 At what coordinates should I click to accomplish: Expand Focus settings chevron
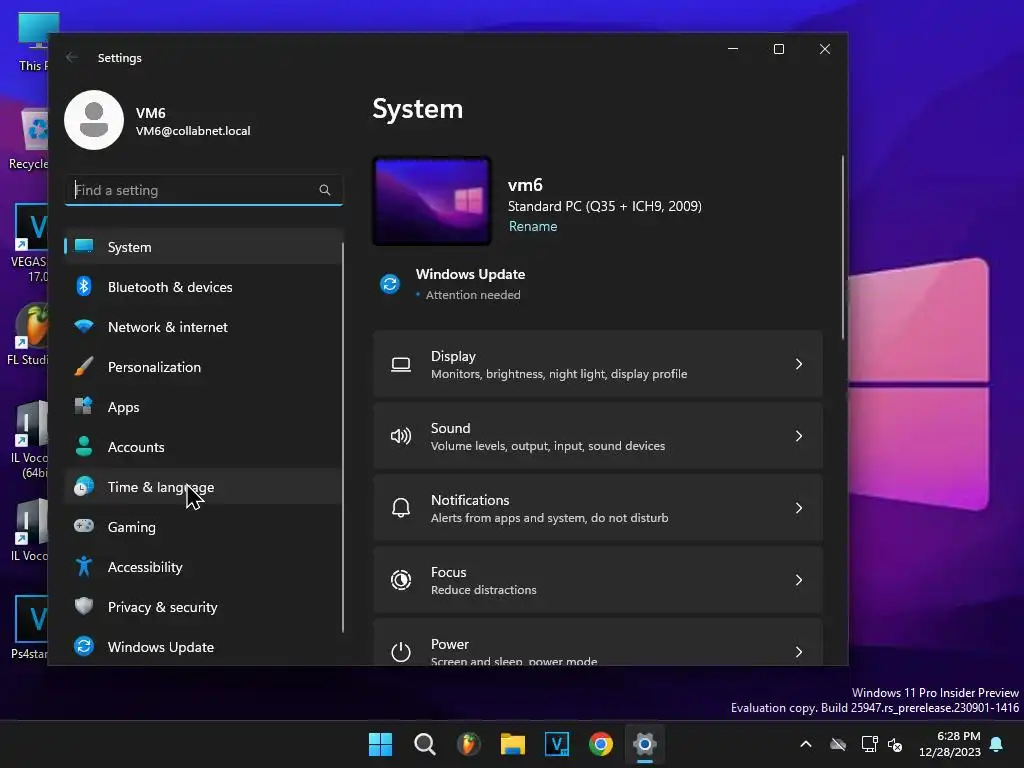tap(799, 580)
